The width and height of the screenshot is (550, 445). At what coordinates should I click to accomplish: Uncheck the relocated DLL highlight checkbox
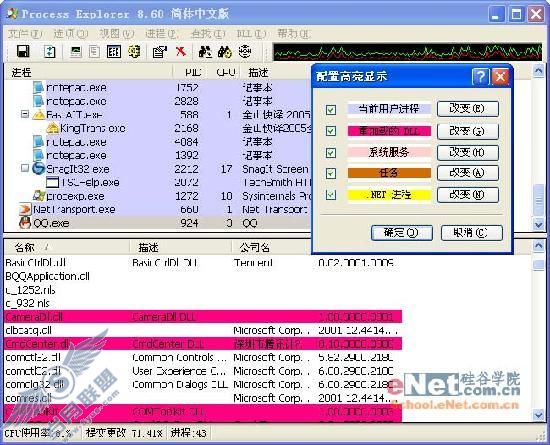(331, 131)
